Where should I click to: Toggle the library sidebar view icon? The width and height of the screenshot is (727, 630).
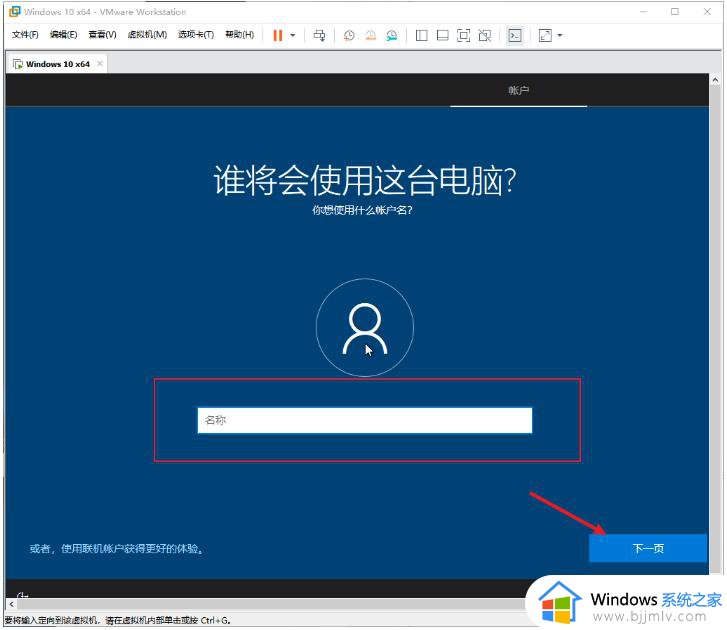click(x=421, y=35)
